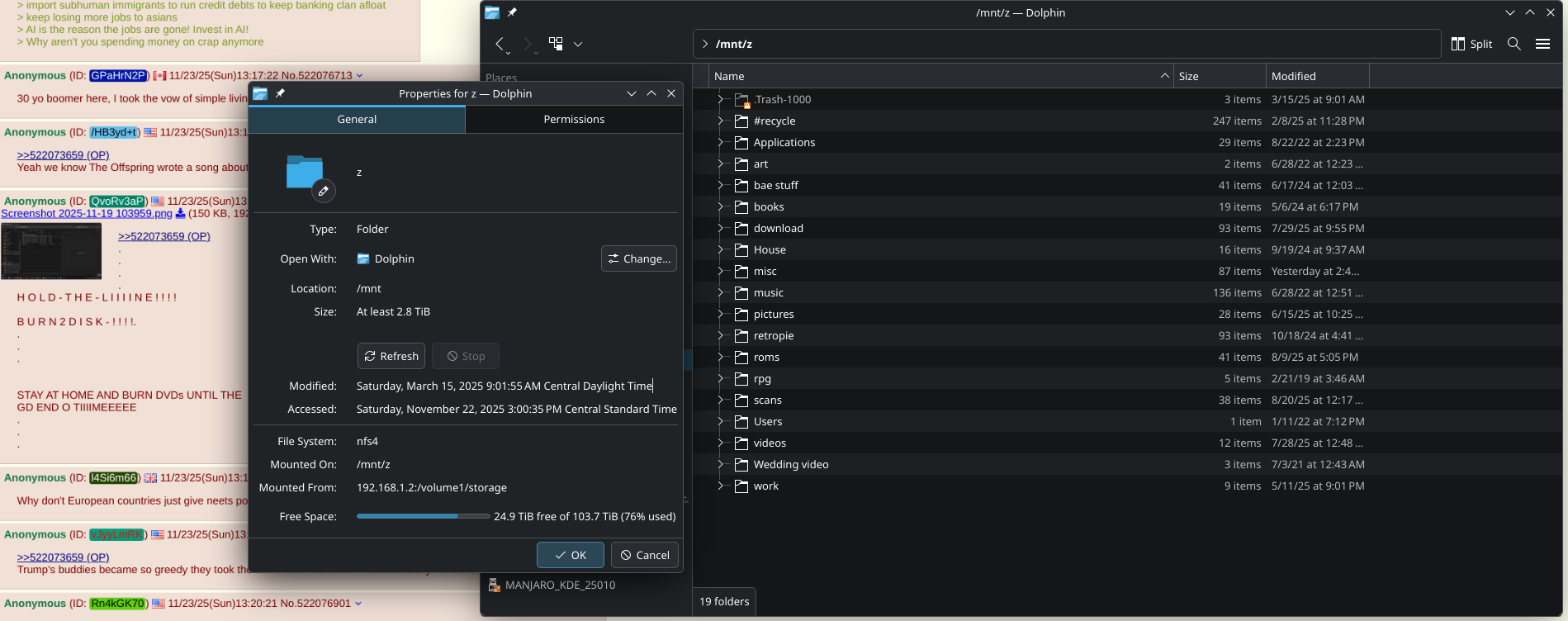Screen dimensions: 1568x621
Task: Click the Change... open-with button
Action: 639,258
